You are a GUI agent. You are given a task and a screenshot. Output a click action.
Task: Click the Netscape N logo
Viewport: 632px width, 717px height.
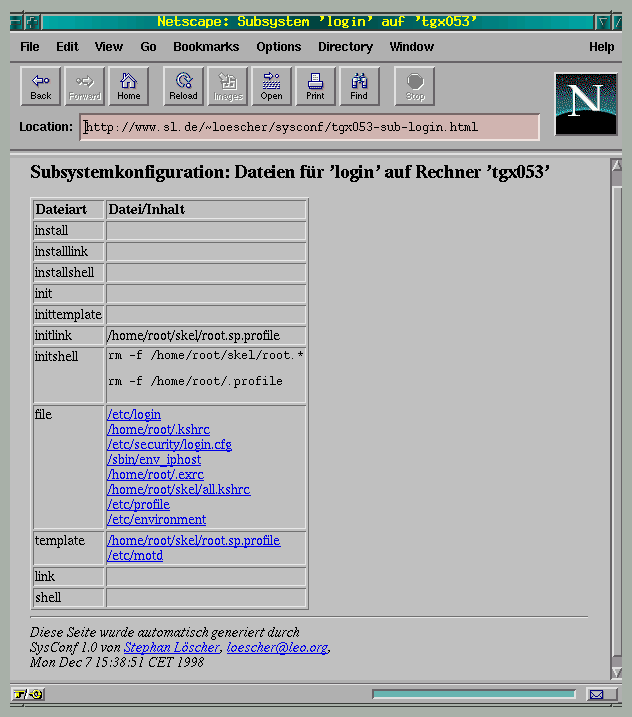[x=586, y=104]
